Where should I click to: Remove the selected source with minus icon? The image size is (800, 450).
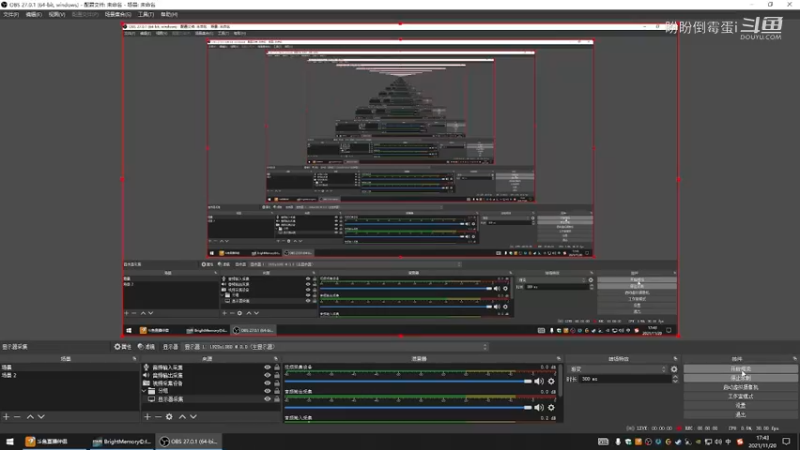pos(158,417)
